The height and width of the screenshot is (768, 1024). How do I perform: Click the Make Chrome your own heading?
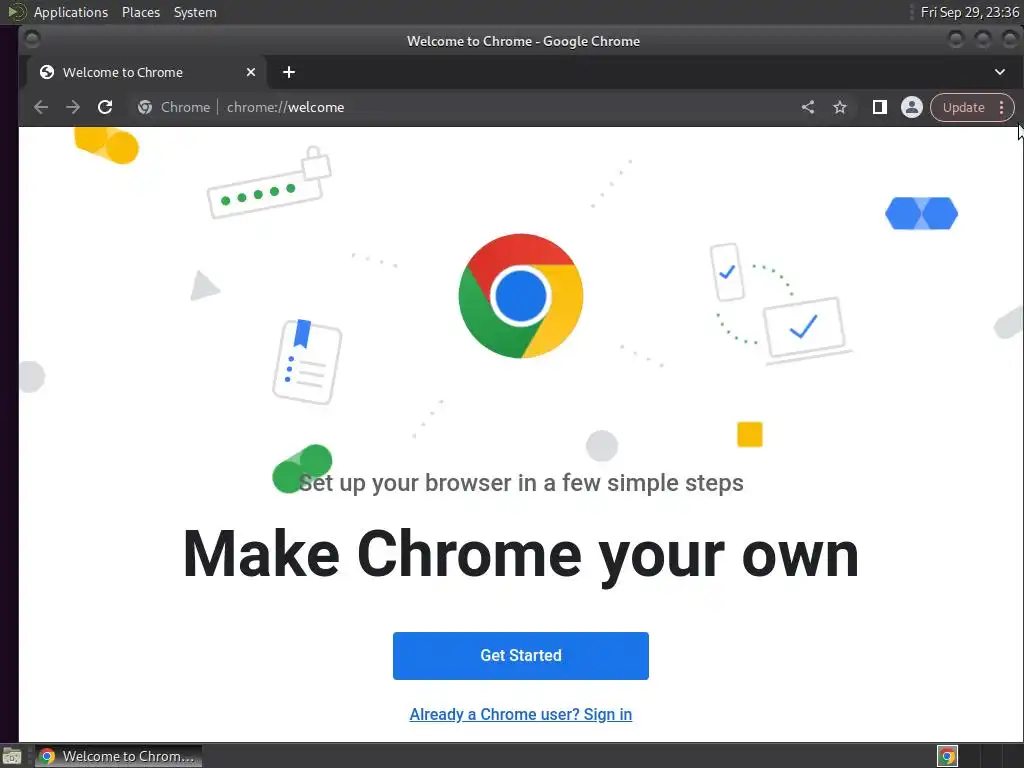pyautogui.click(x=520, y=554)
